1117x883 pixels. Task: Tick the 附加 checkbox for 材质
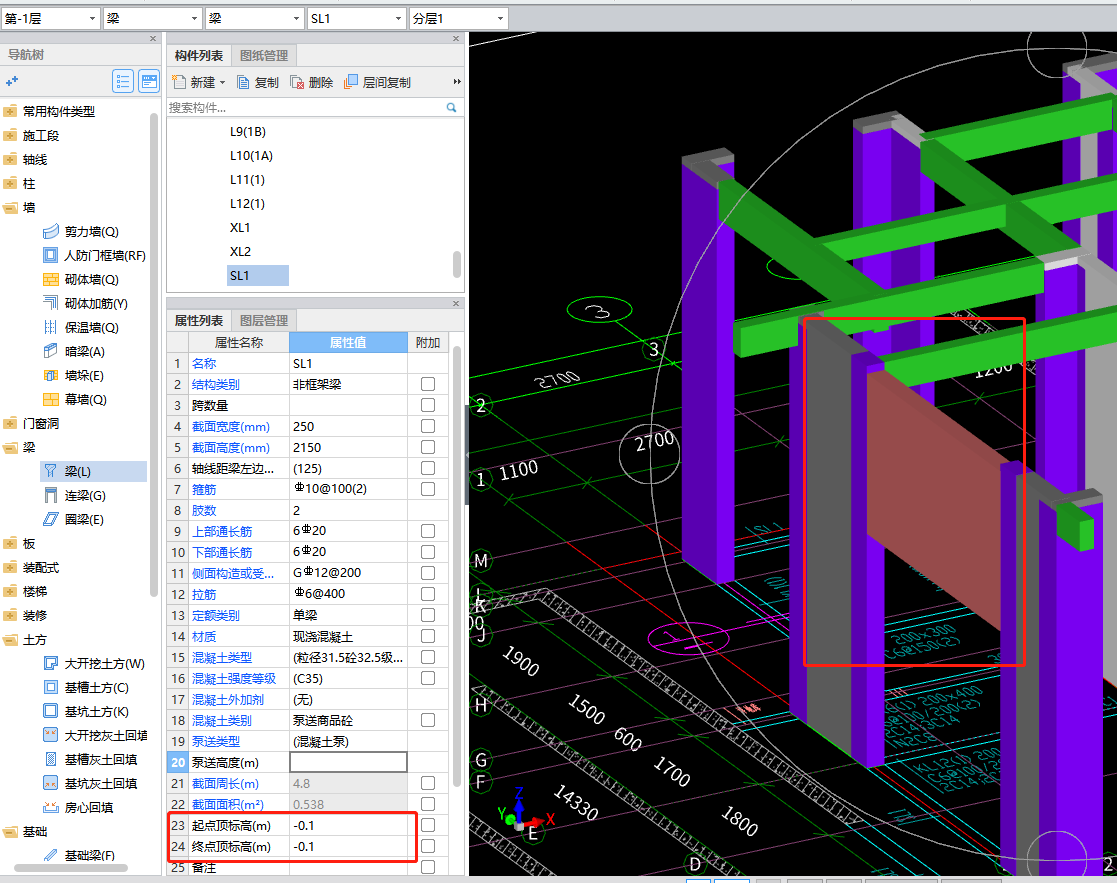pyautogui.click(x=427, y=636)
